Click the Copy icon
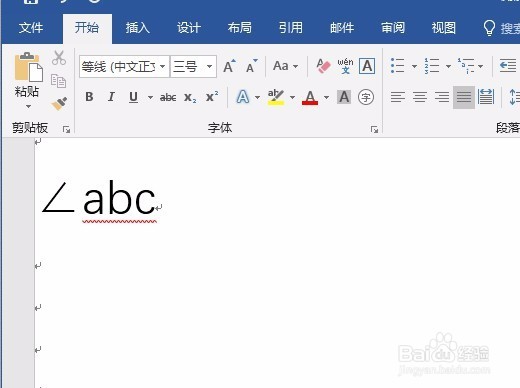The height and width of the screenshot is (388, 520). [x=58, y=81]
